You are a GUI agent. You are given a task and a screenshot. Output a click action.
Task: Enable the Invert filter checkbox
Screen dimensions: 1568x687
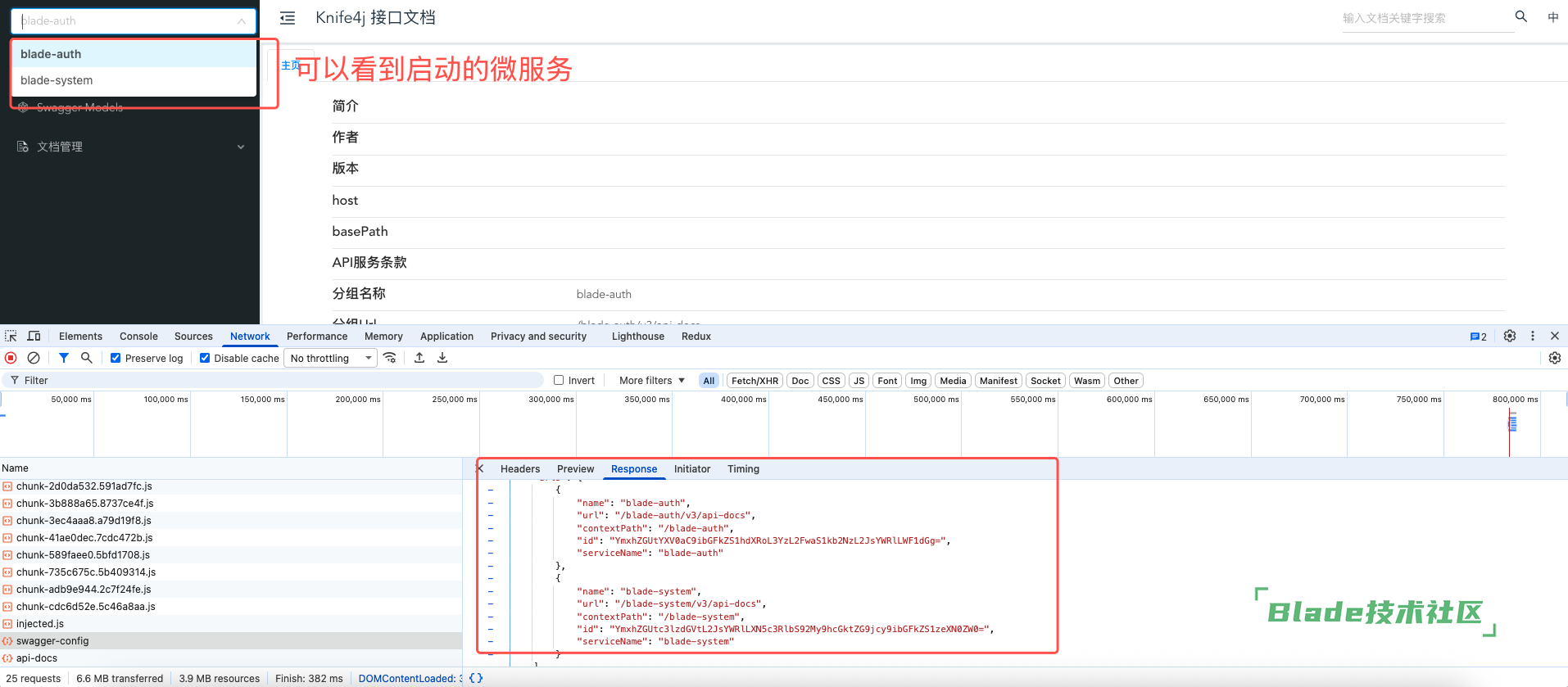pos(559,380)
